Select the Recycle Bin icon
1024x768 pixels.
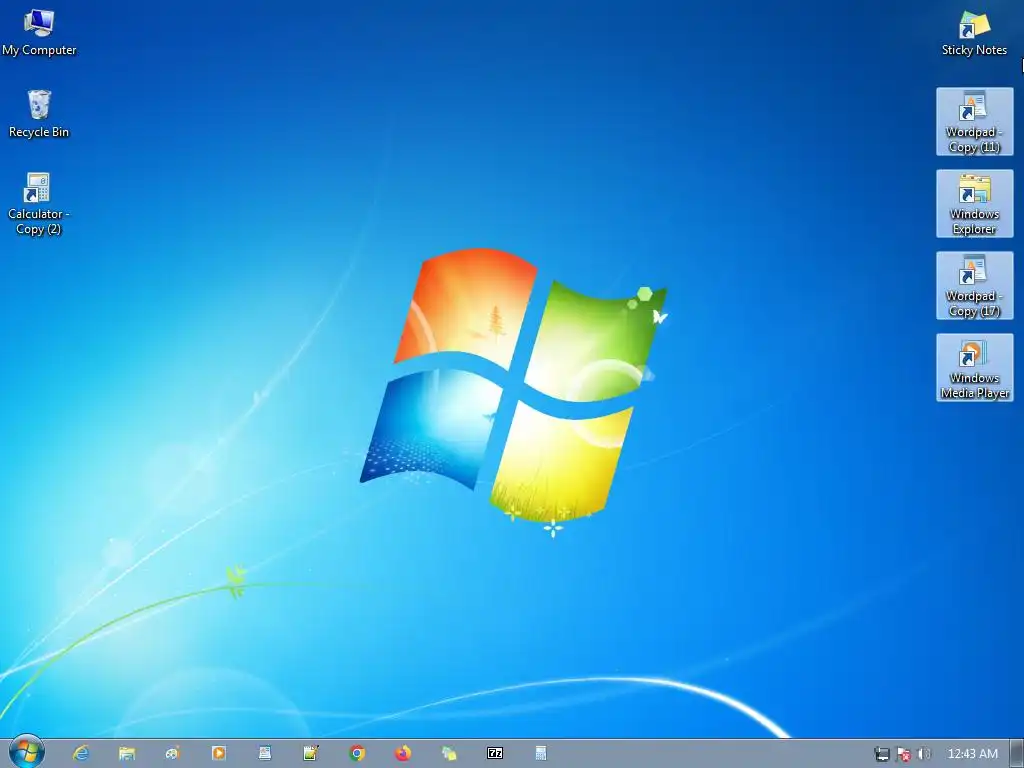(39, 114)
